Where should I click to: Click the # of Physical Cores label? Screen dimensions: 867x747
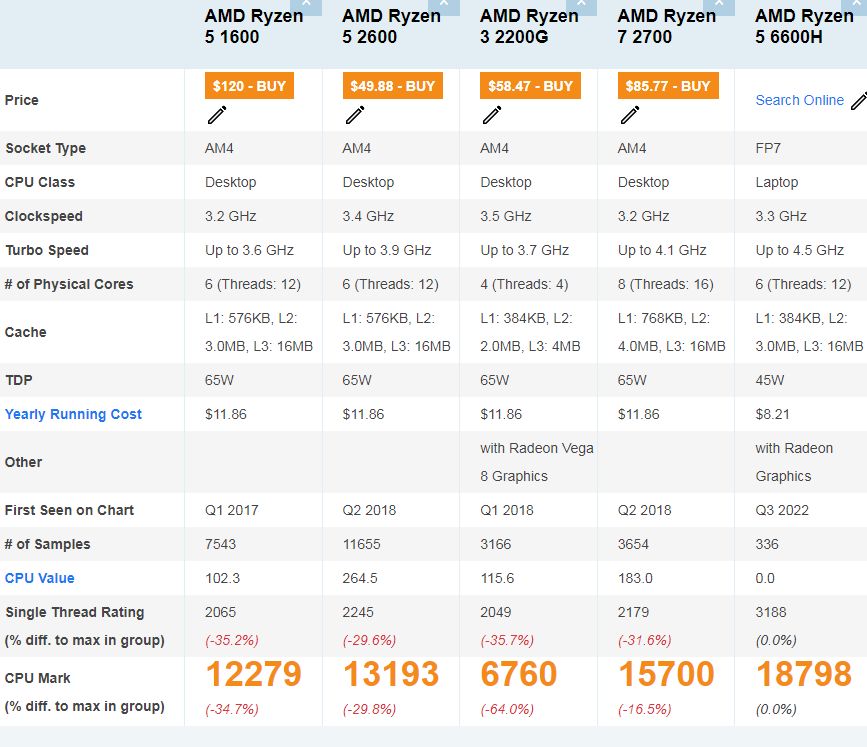pos(69,284)
